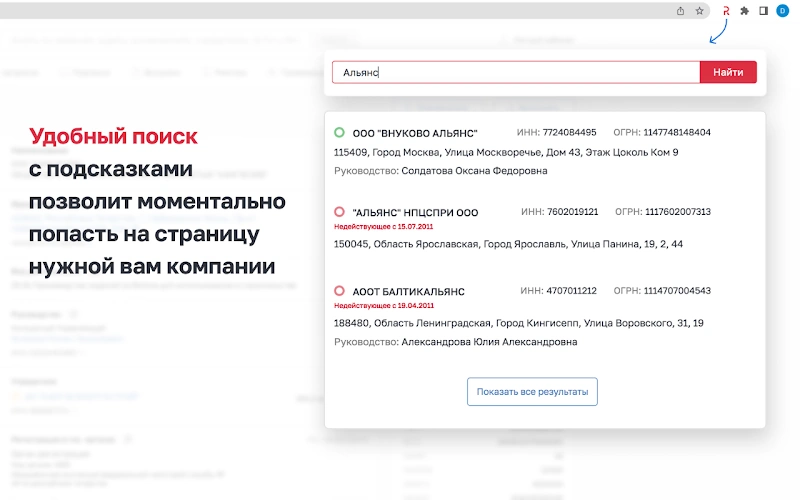
Task: Open ООО "ВНУКОВО АЛЬЯНС" result
Action: point(415,134)
